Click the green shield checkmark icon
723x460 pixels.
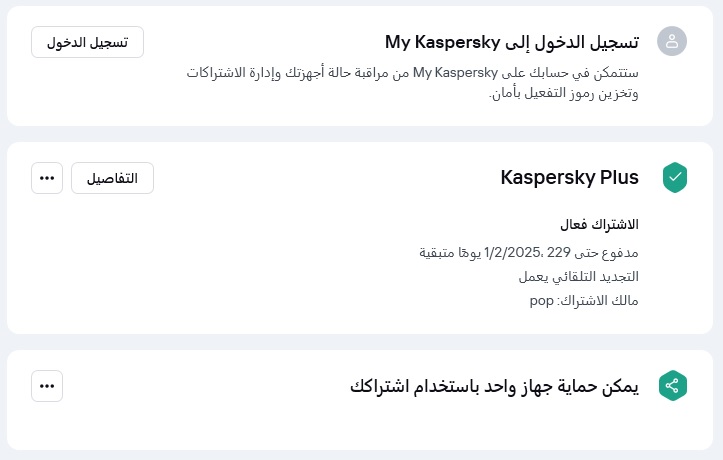click(675, 178)
